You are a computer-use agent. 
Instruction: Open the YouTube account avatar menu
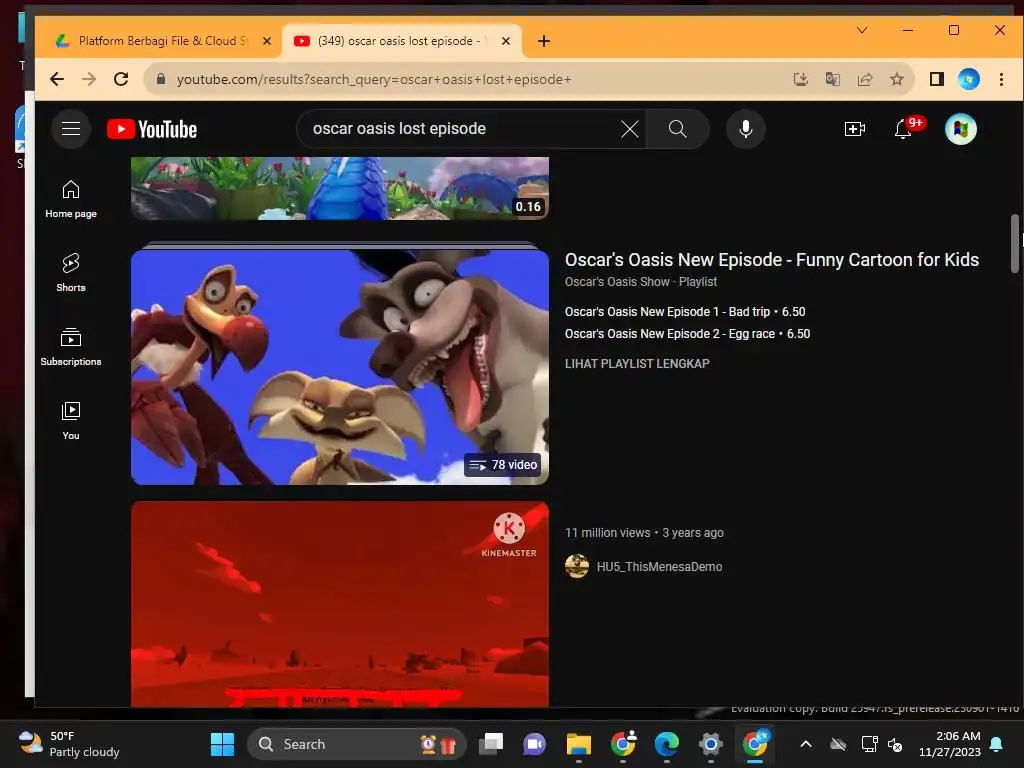click(961, 129)
